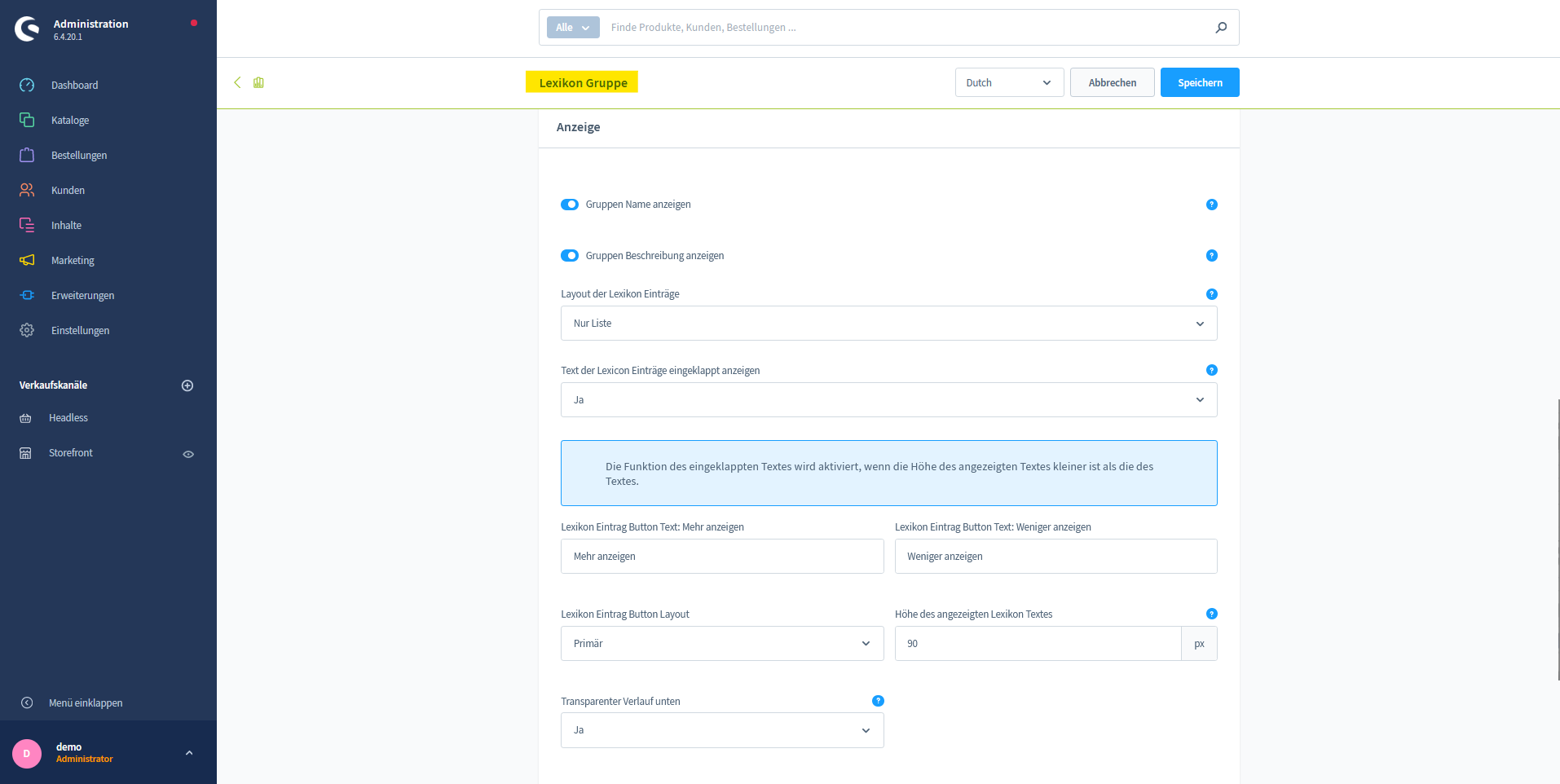This screenshot has width=1560, height=784.
Task: Click the Storefront shop icon
Action: [x=25, y=453]
